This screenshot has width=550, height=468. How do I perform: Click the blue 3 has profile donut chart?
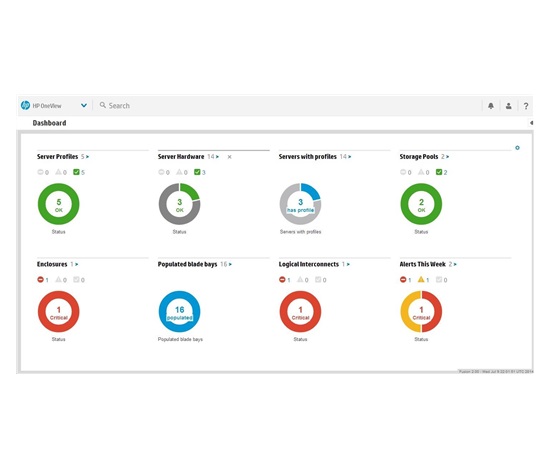[x=300, y=204]
